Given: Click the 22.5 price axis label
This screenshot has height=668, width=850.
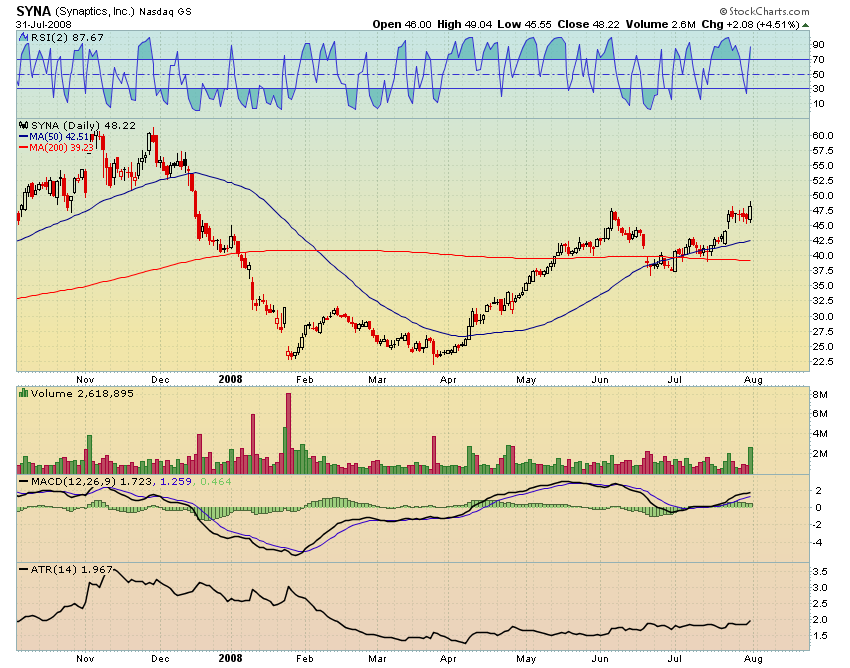Looking at the screenshot, I should 822,361.
